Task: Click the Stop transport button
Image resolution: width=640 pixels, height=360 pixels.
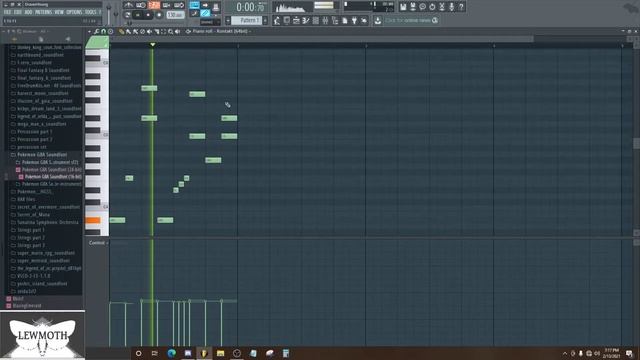Action: tap(148, 15)
